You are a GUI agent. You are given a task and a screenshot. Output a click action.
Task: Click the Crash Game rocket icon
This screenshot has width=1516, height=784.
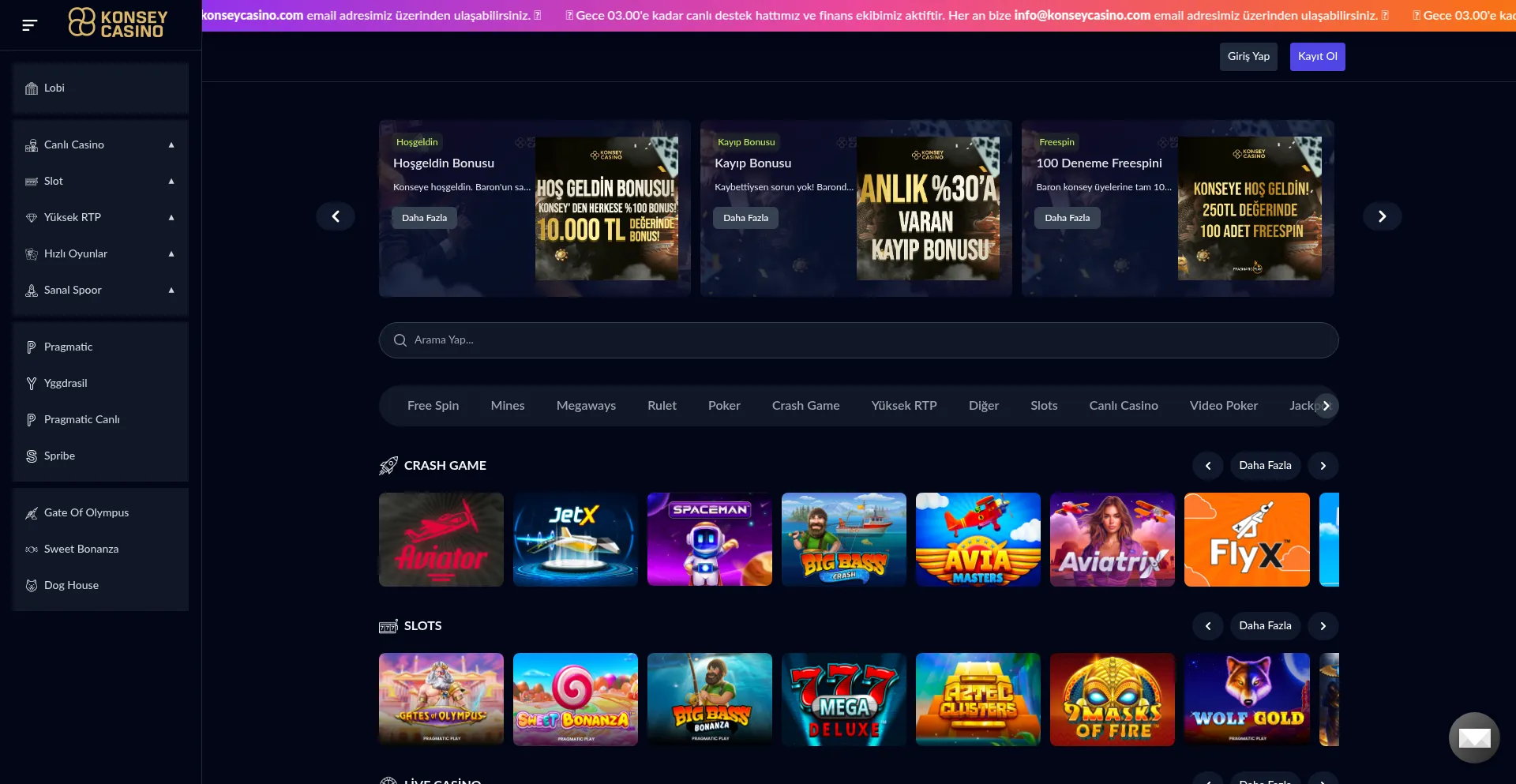click(x=388, y=466)
